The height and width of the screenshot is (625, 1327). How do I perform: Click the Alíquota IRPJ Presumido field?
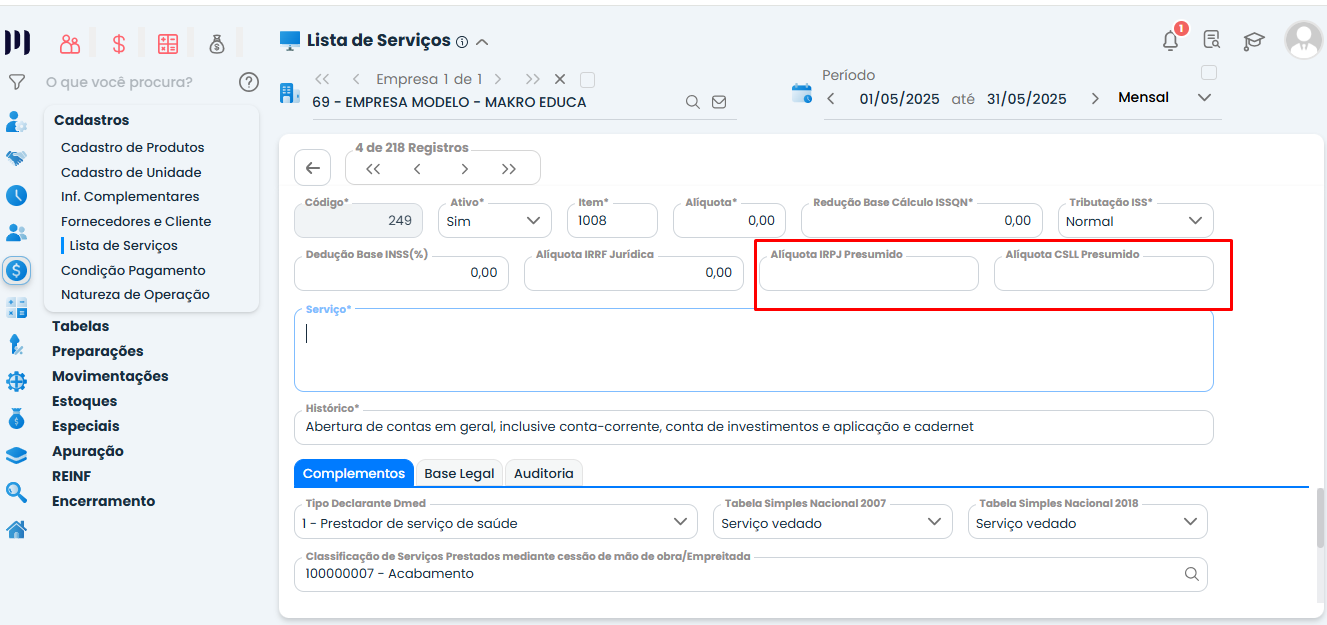tap(868, 274)
